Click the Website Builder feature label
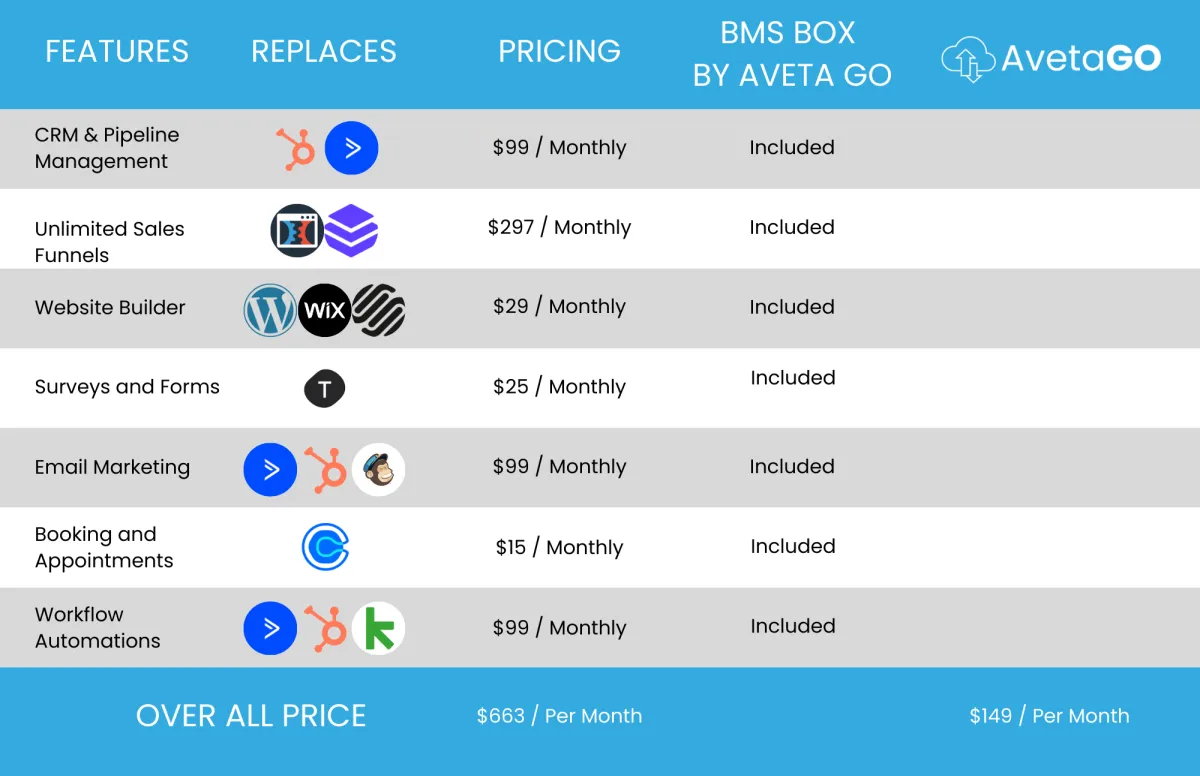 (110, 308)
